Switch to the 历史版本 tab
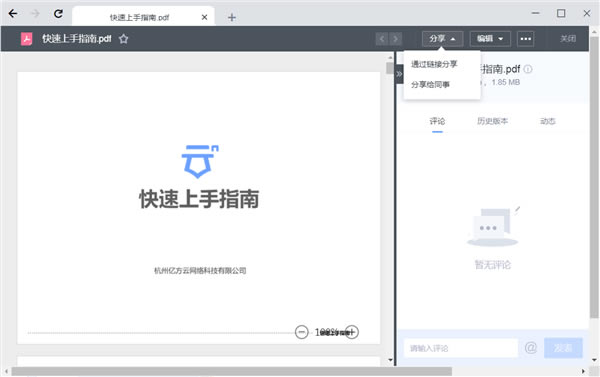Image resolution: width=600 pixels, height=377 pixels. (492, 121)
